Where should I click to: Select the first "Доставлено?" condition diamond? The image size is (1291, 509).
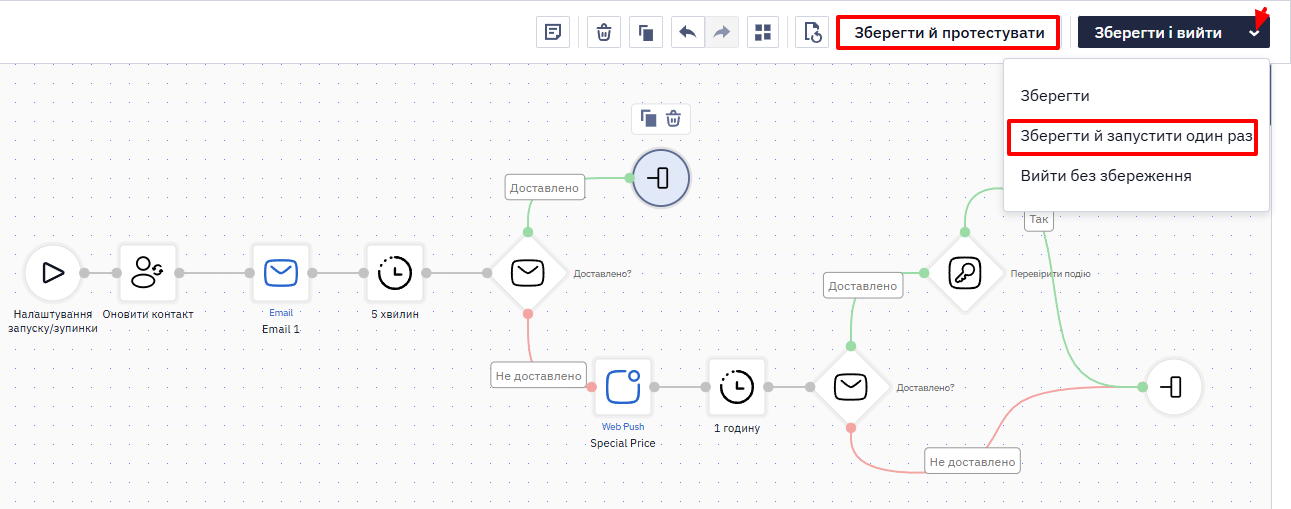tap(527, 272)
